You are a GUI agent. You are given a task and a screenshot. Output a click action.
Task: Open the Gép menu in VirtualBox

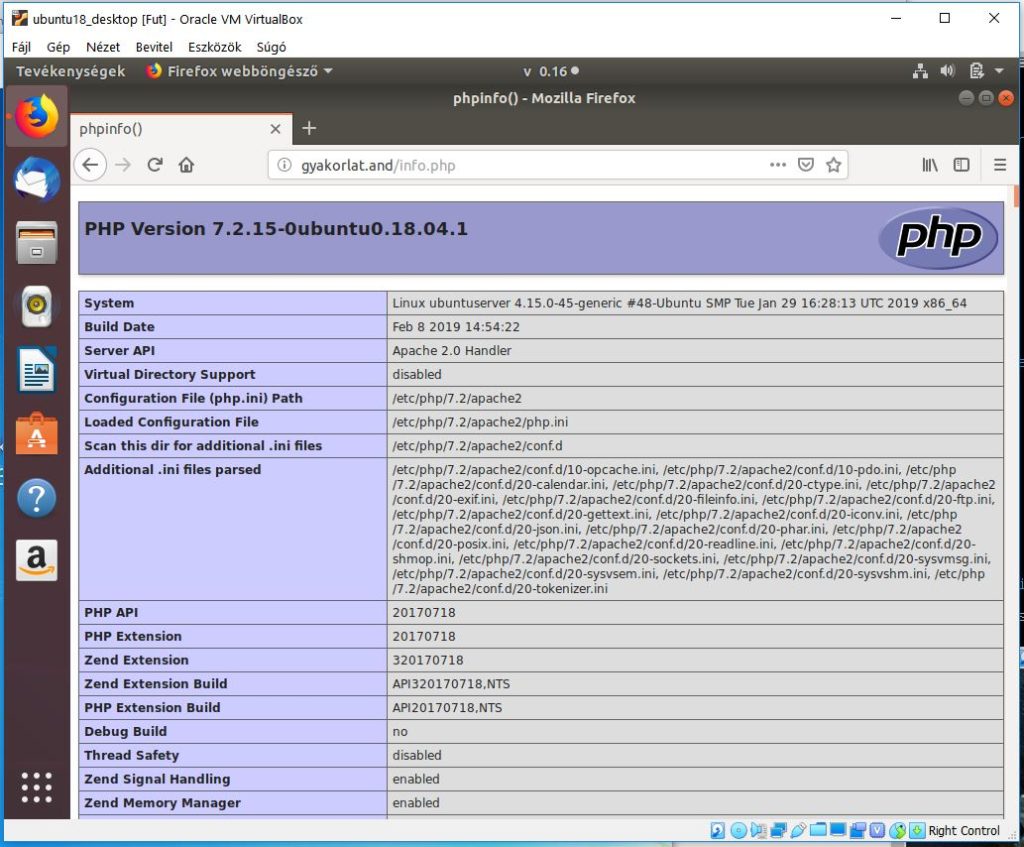[x=58, y=47]
